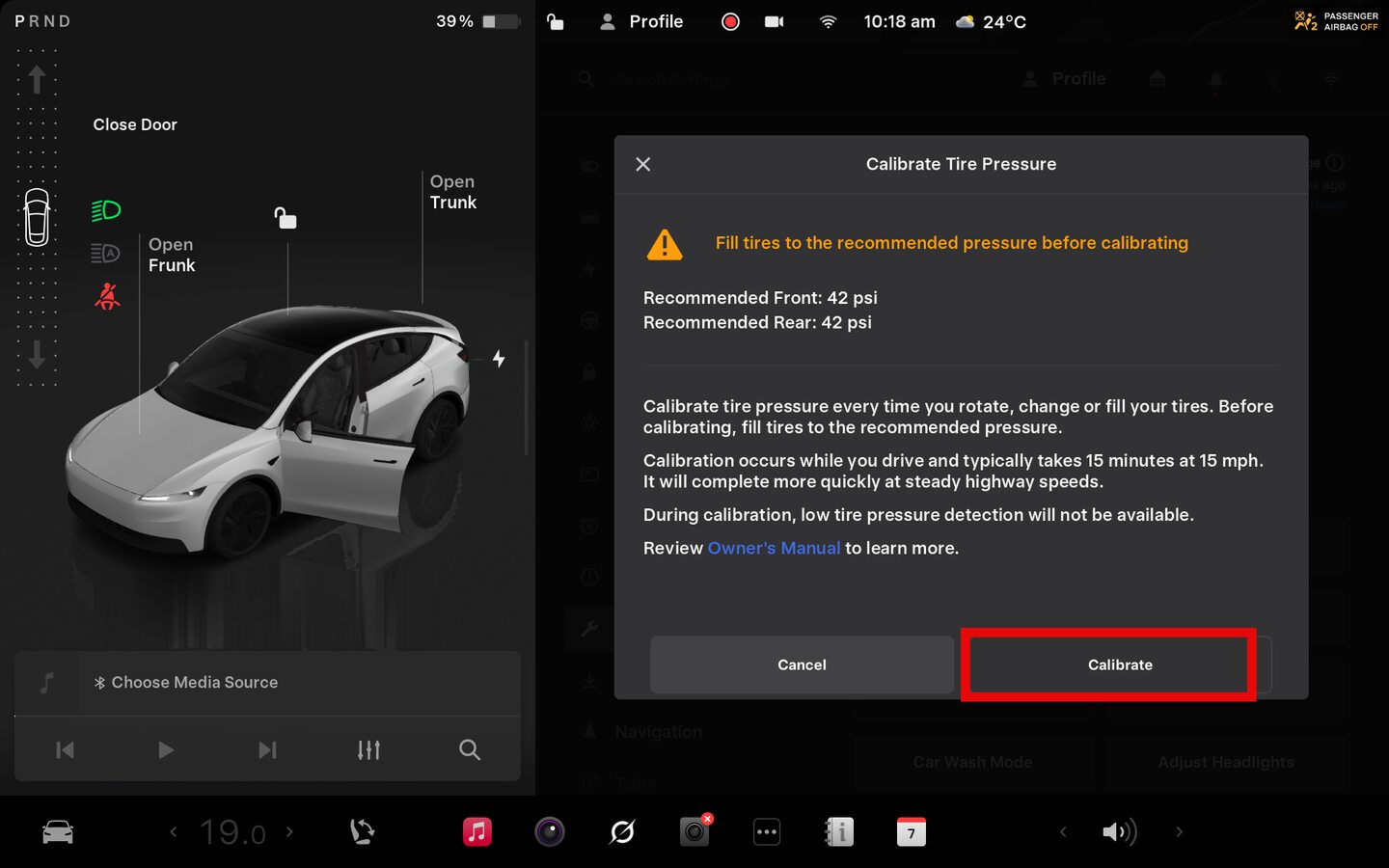The width and height of the screenshot is (1389, 868).
Task: Decrease cabin temperature with left arrow
Action: [174, 831]
